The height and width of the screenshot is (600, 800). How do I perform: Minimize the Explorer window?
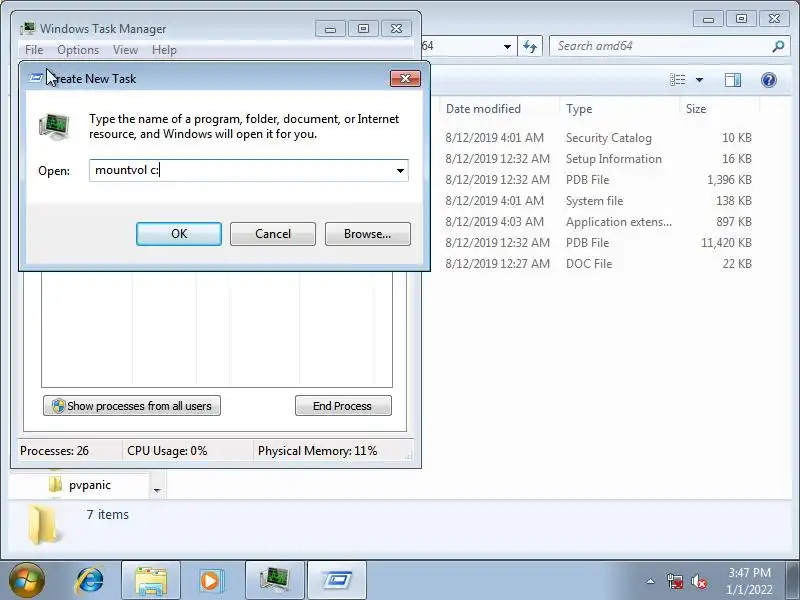coord(708,19)
